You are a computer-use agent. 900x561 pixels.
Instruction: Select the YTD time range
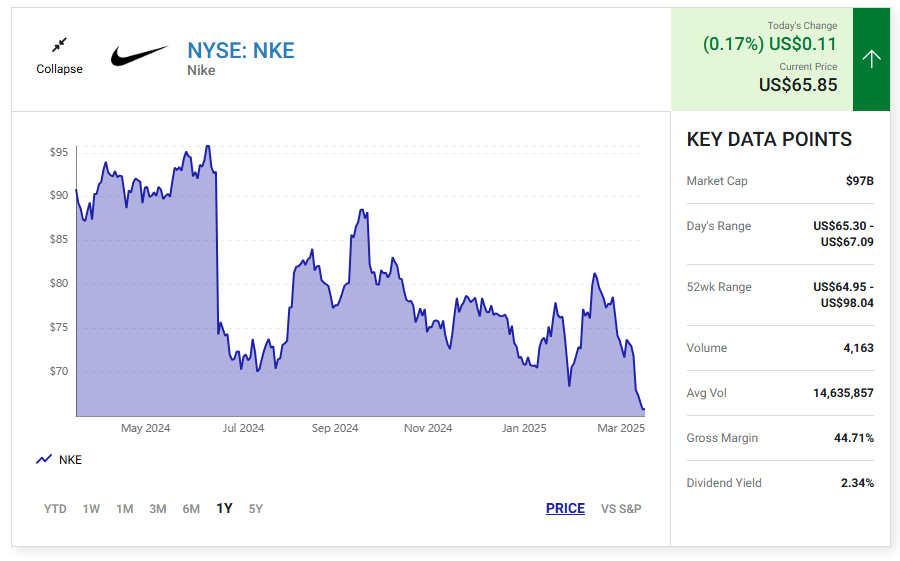point(55,509)
